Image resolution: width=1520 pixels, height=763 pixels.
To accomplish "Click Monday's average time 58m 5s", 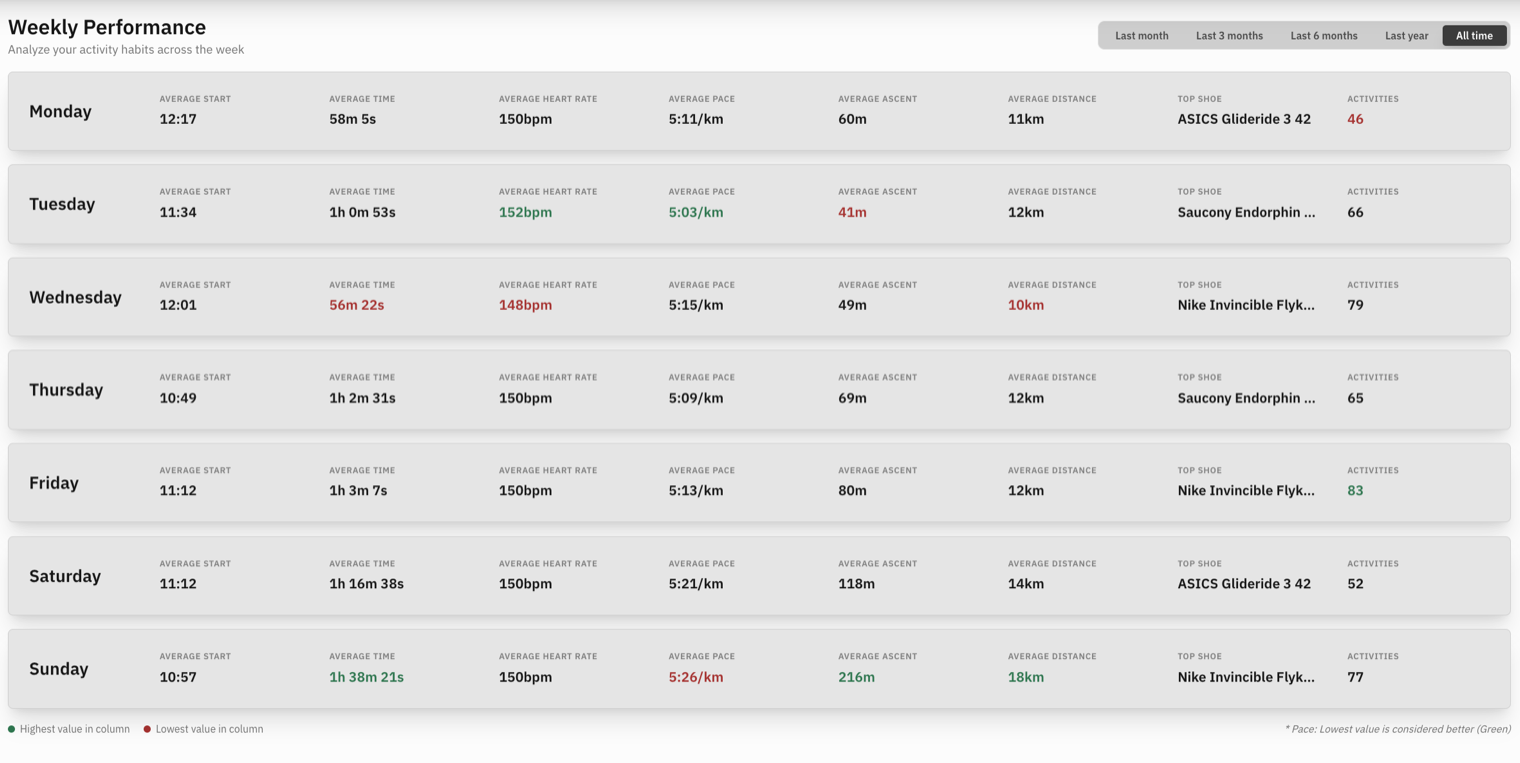I will (x=352, y=119).
